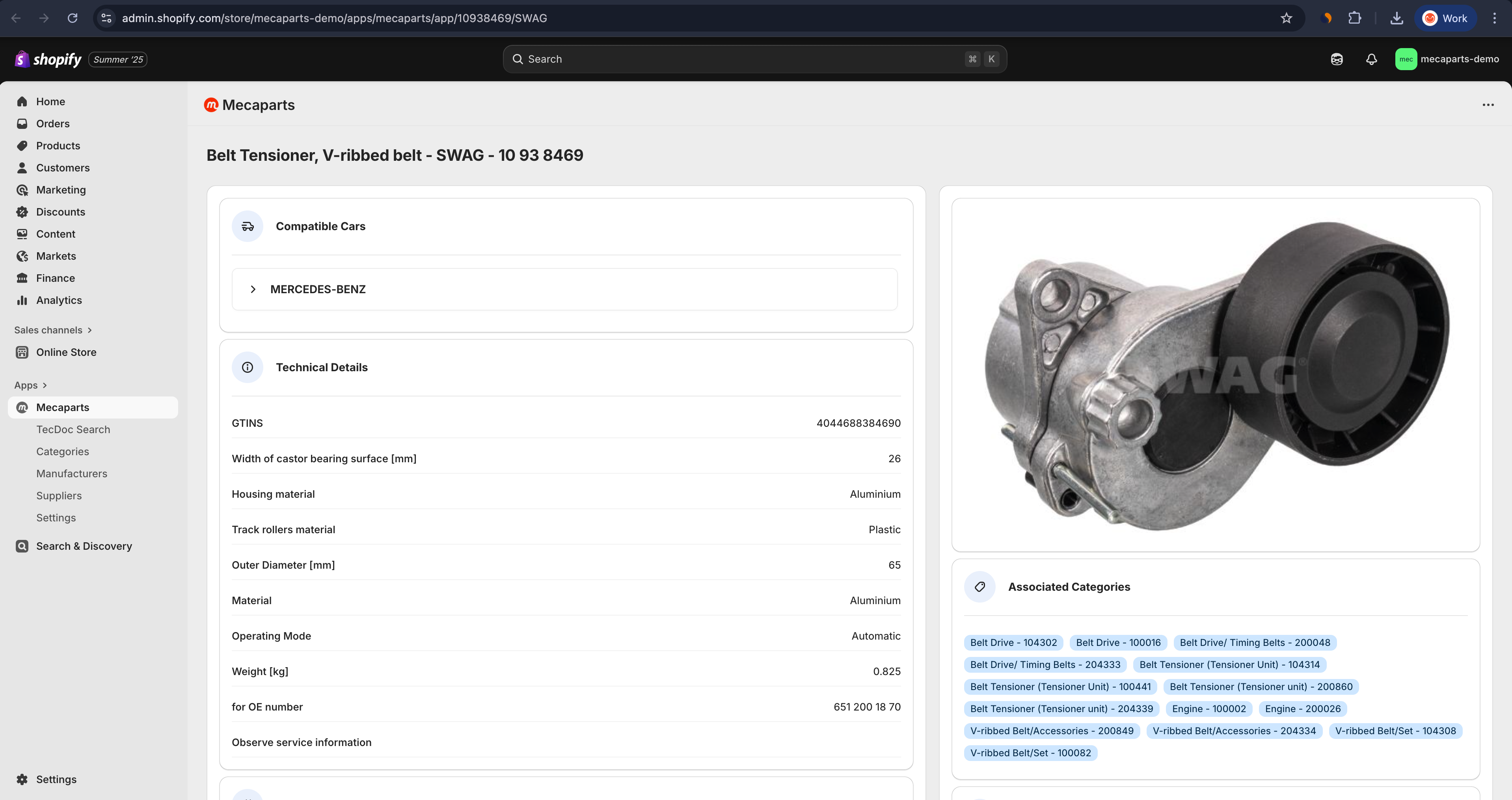Open TecDoc Search in the sidebar

click(x=73, y=430)
